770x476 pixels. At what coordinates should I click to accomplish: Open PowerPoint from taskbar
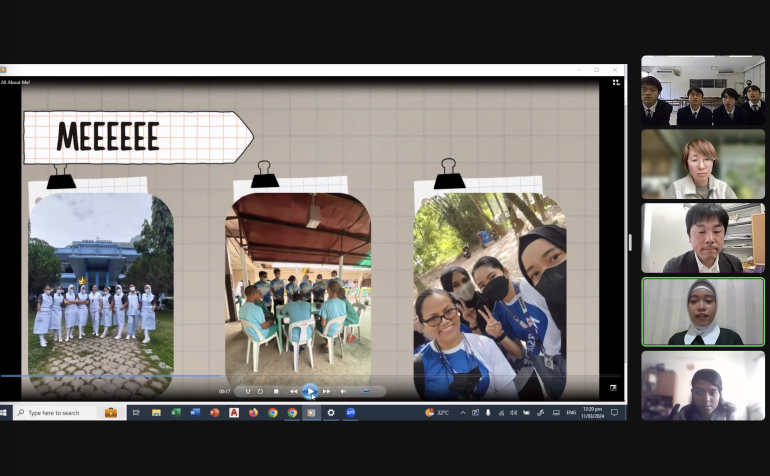[x=215, y=413]
